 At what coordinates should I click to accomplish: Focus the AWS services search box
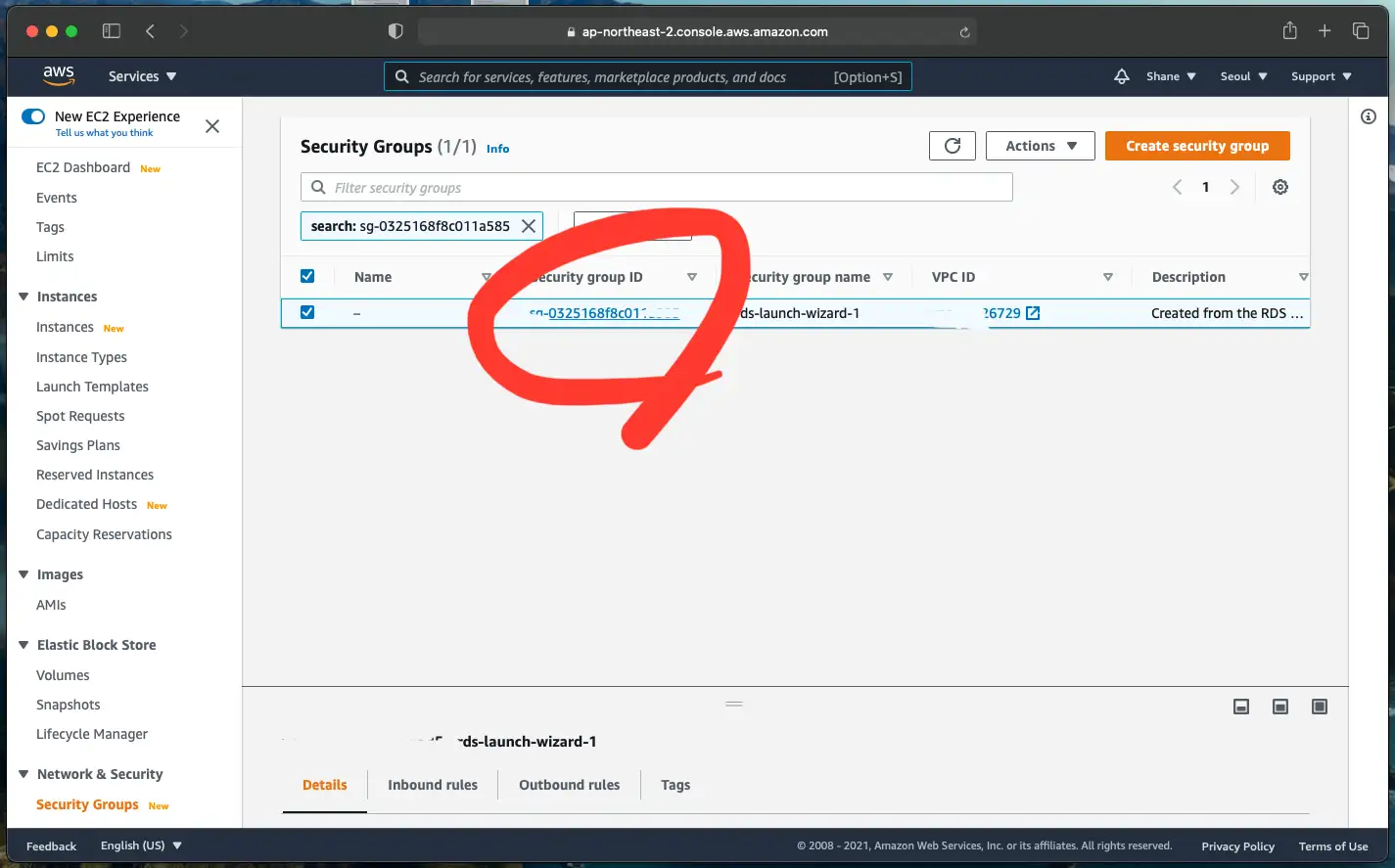tap(648, 76)
